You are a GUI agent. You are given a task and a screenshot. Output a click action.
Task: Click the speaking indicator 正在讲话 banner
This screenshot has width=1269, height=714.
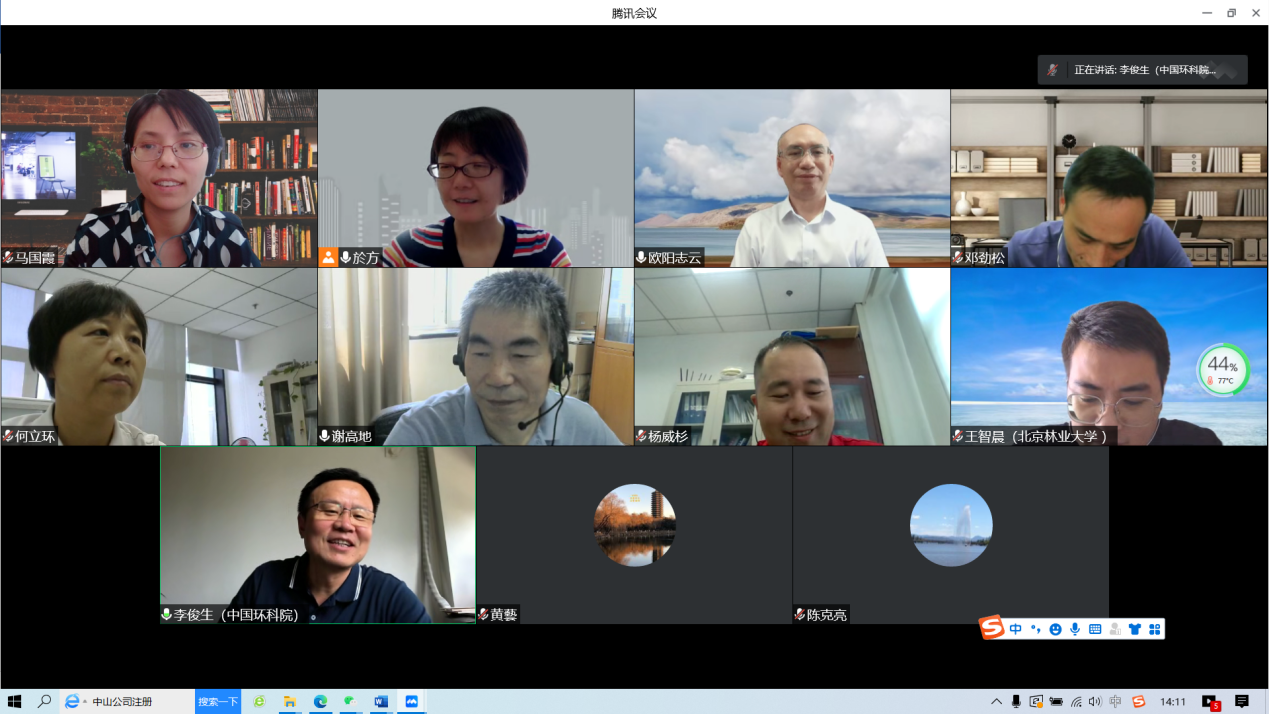(1142, 70)
